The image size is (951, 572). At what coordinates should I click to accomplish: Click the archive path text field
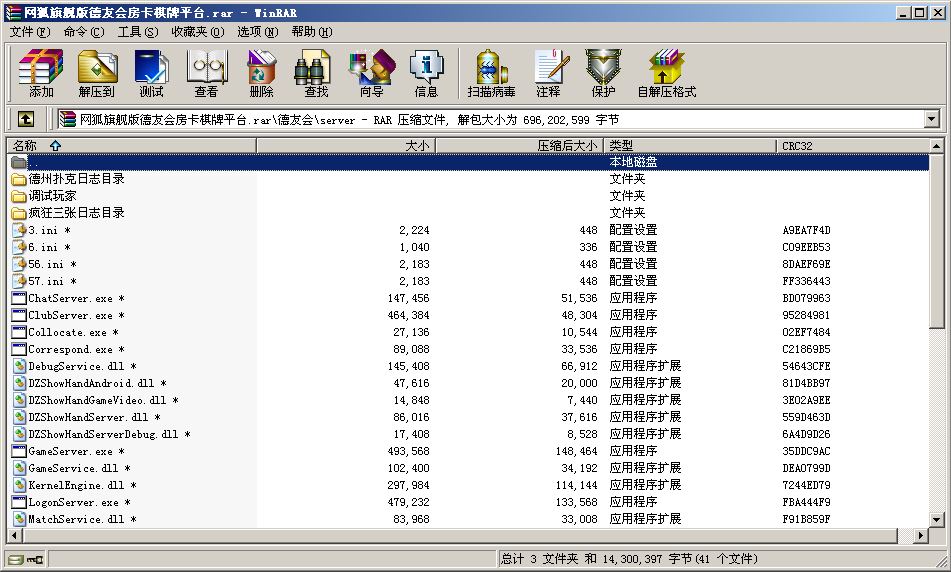491,119
